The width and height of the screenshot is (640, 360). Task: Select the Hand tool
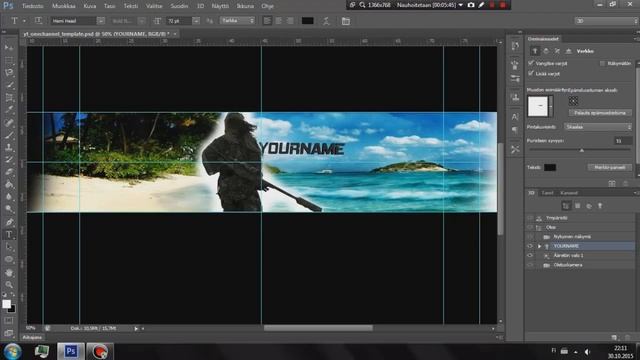pos(9,272)
